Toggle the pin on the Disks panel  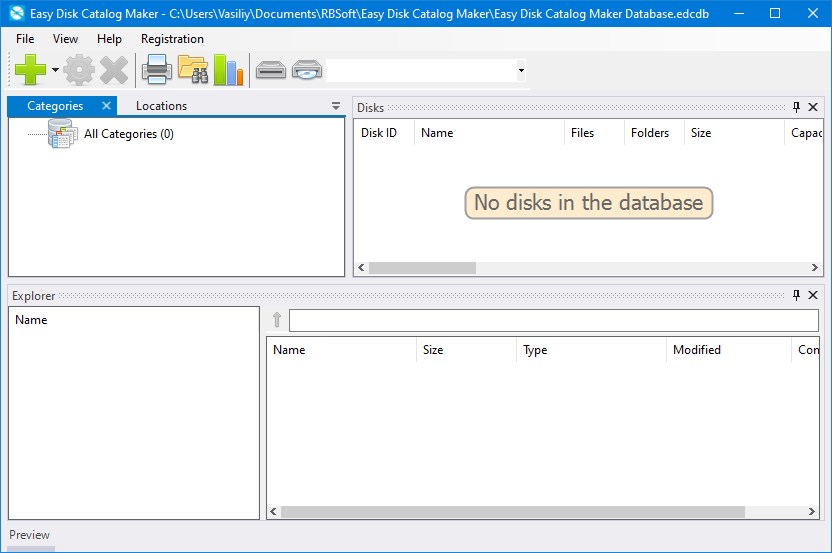point(796,107)
